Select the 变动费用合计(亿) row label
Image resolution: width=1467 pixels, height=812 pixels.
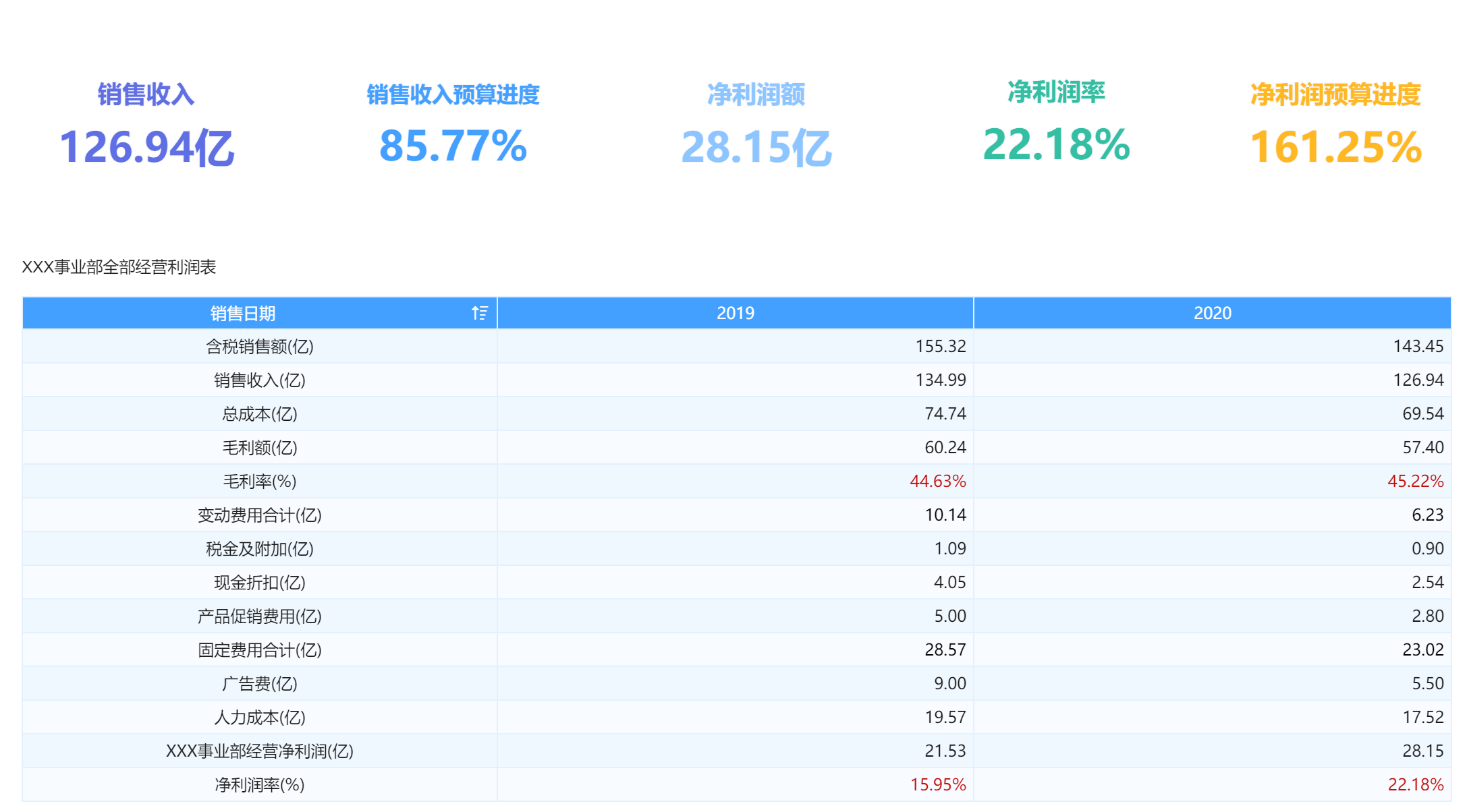(x=260, y=515)
